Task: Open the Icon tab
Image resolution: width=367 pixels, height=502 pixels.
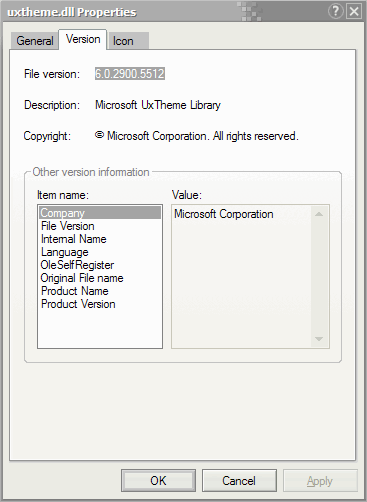Action: tap(128, 41)
